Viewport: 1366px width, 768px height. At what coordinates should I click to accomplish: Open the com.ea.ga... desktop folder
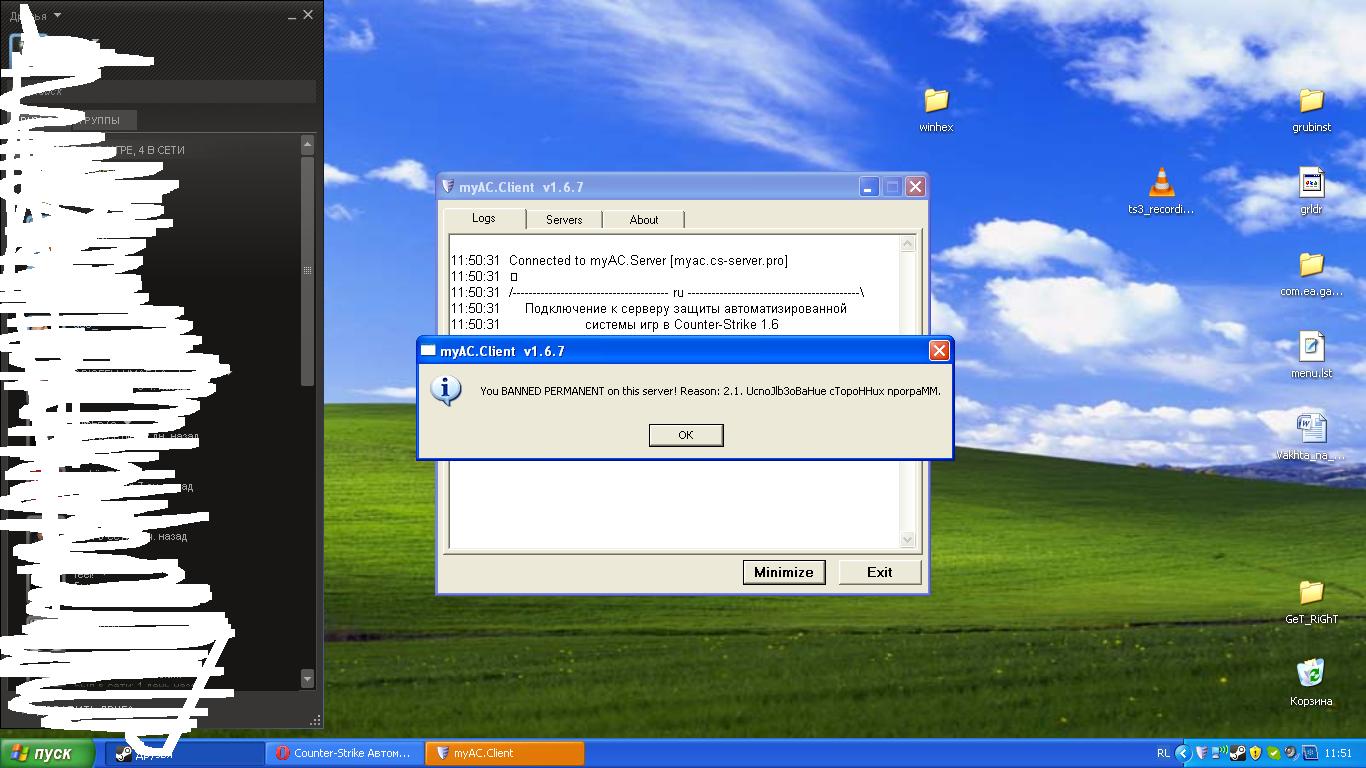[x=1311, y=274]
